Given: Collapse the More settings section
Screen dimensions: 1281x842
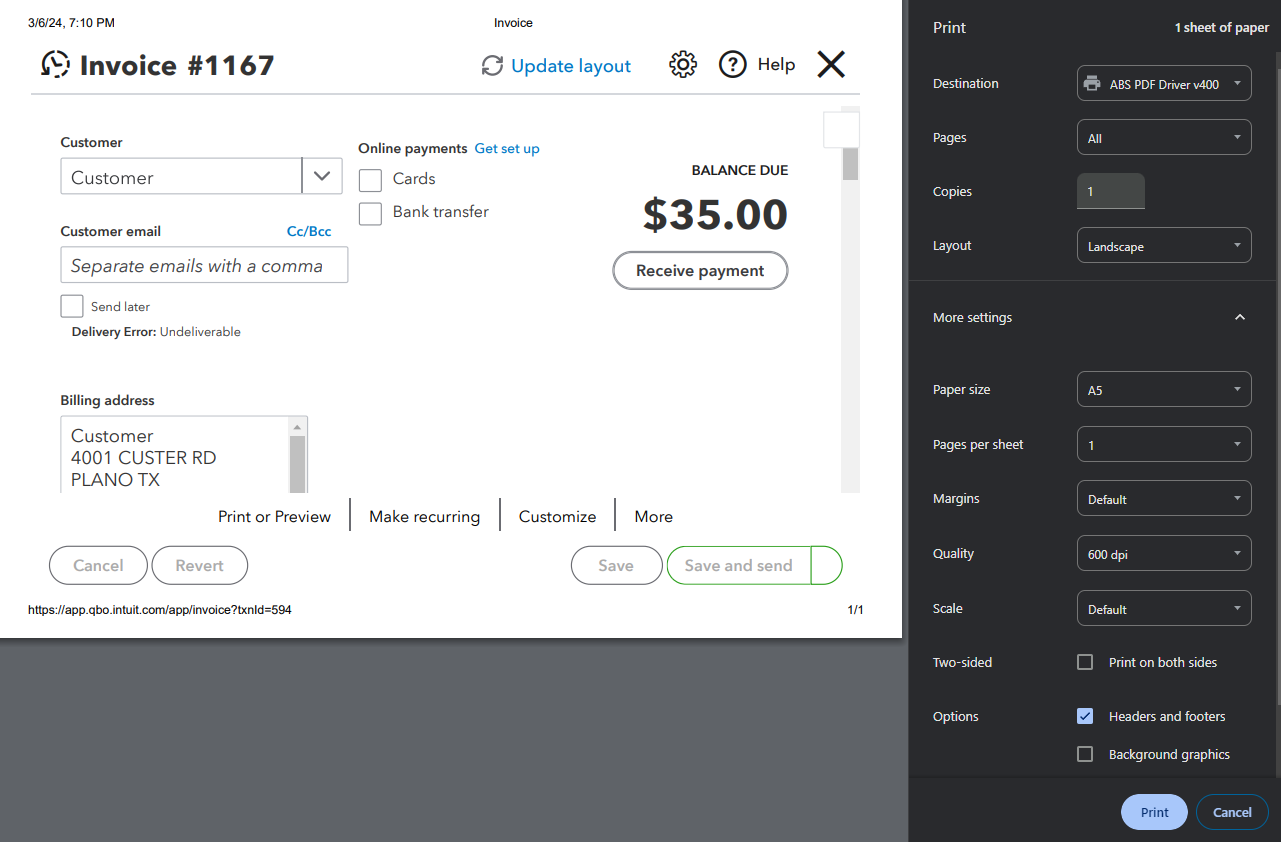Looking at the screenshot, I should (x=1240, y=317).
